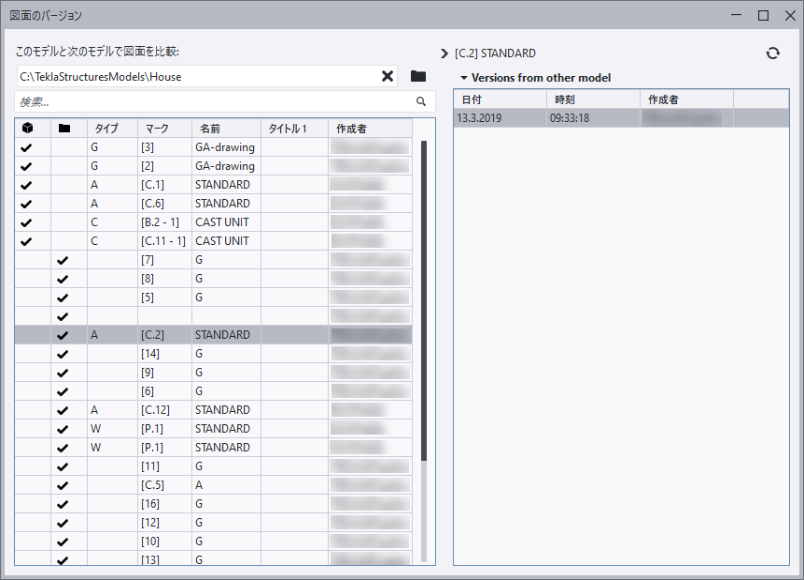The image size is (804, 580).
Task: Click into the 検索 search field
Action: pyautogui.click(x=210, y=102)
